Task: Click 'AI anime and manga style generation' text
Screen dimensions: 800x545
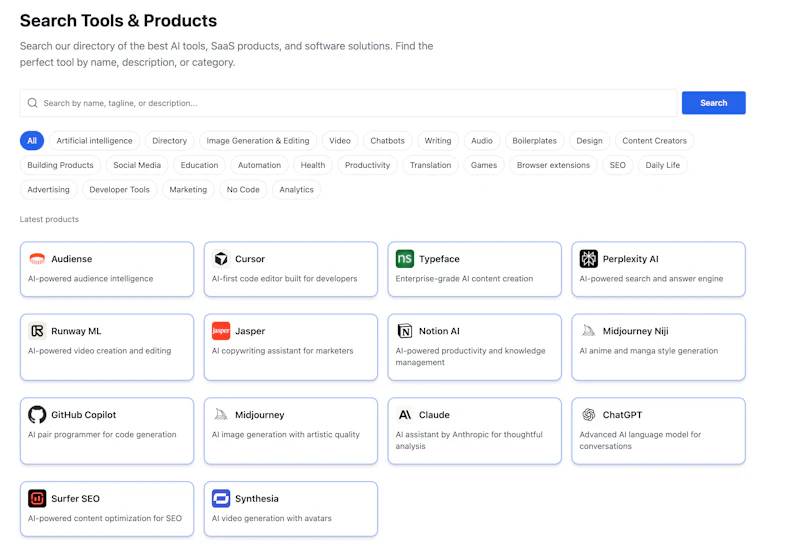Action: [648, 351]
